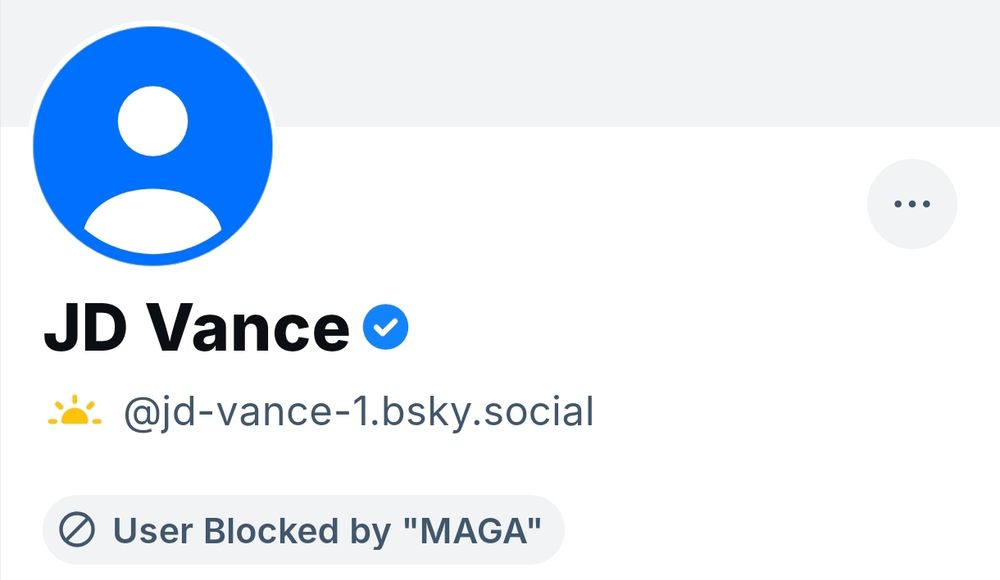Expand the more actions menu via ellipsis
The image size is (1000, 580).
point(910,203)
